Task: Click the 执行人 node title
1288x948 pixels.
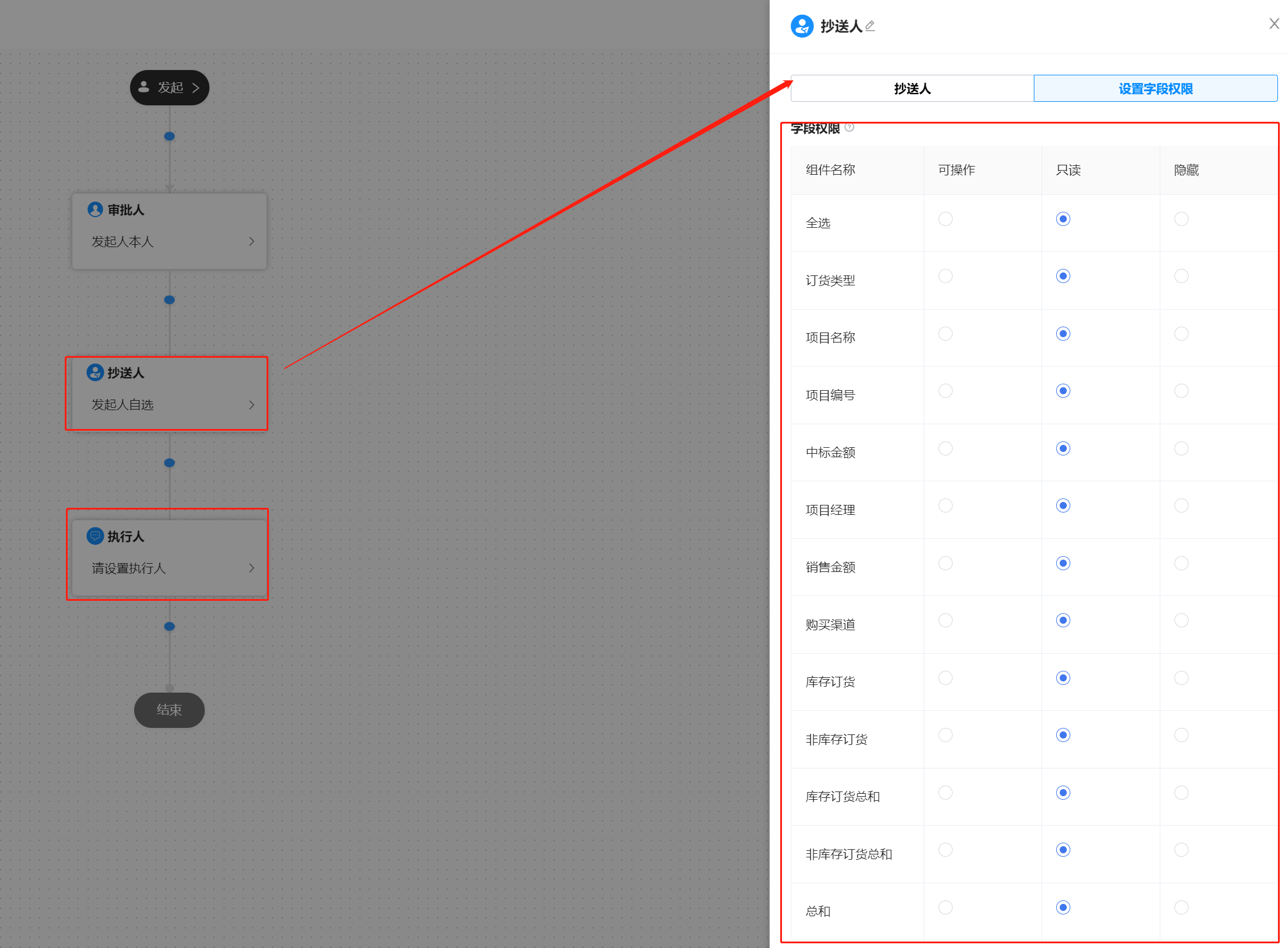Action: pos(126,536)
